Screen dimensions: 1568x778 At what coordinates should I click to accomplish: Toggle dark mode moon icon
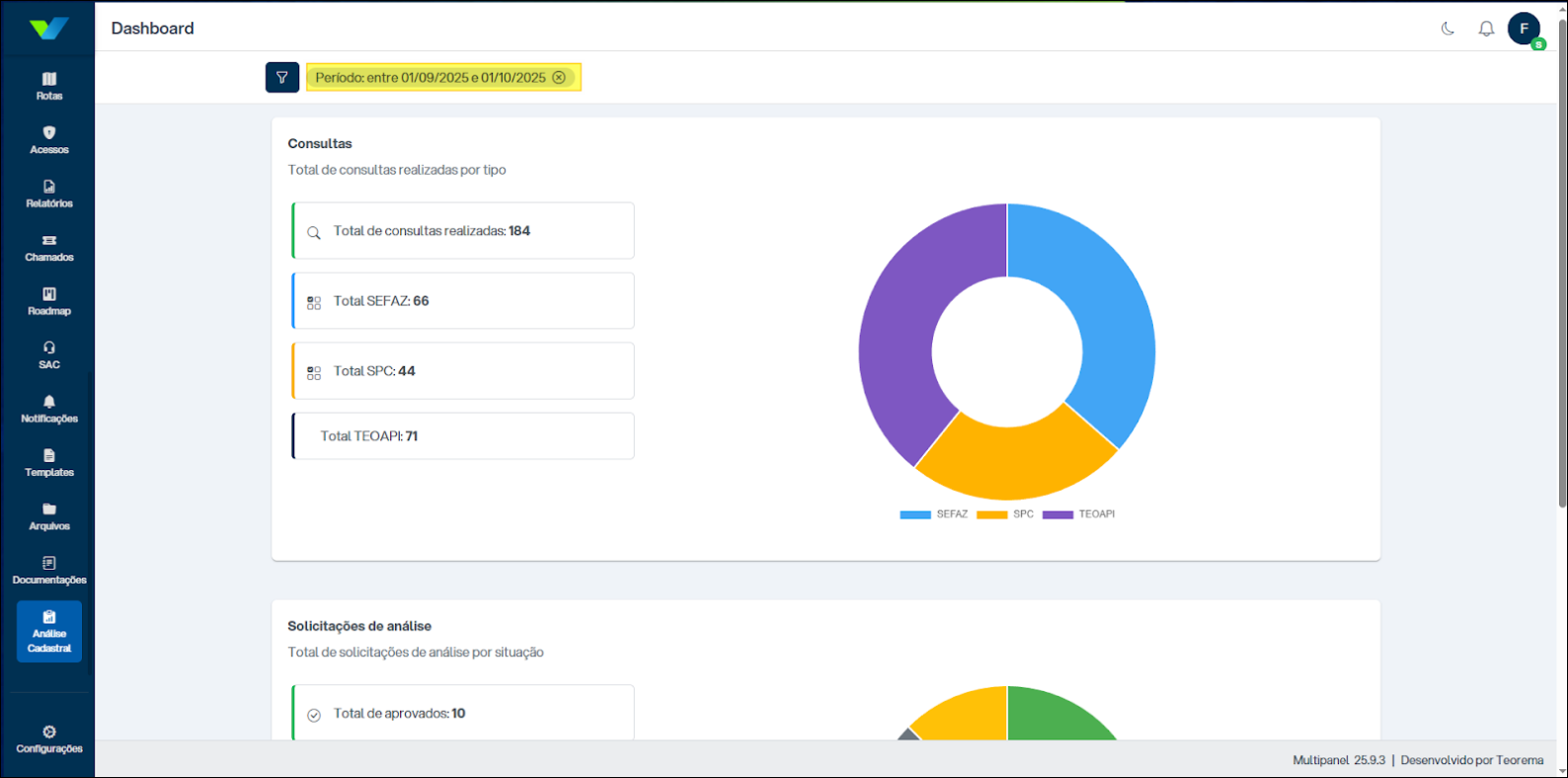[1448, 29]
